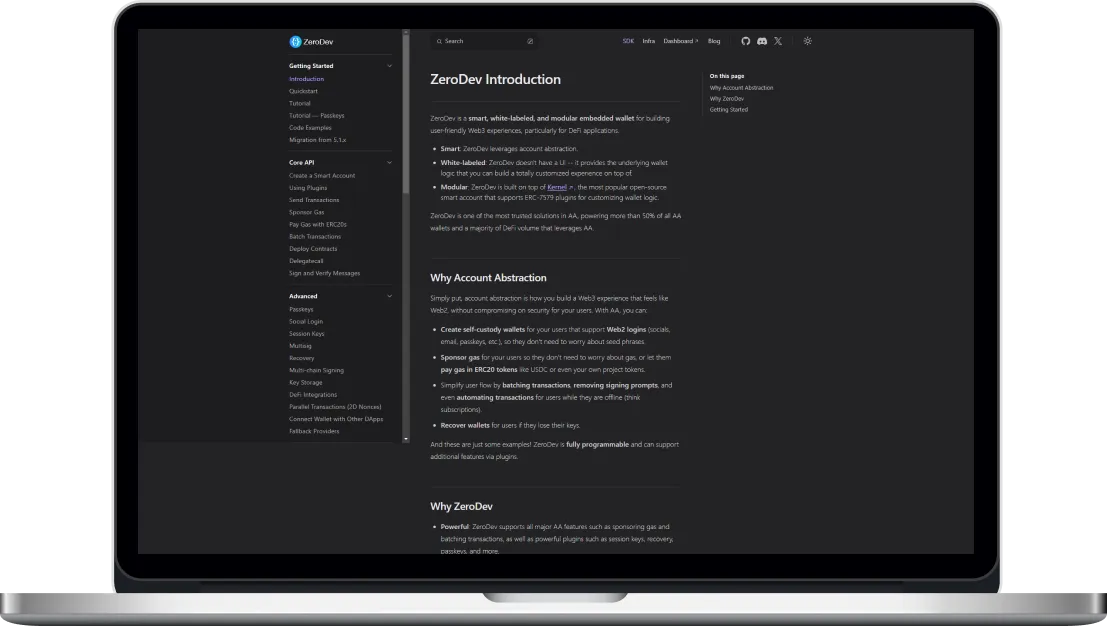Collapse the Advanced section chevron

coord(389,296)
